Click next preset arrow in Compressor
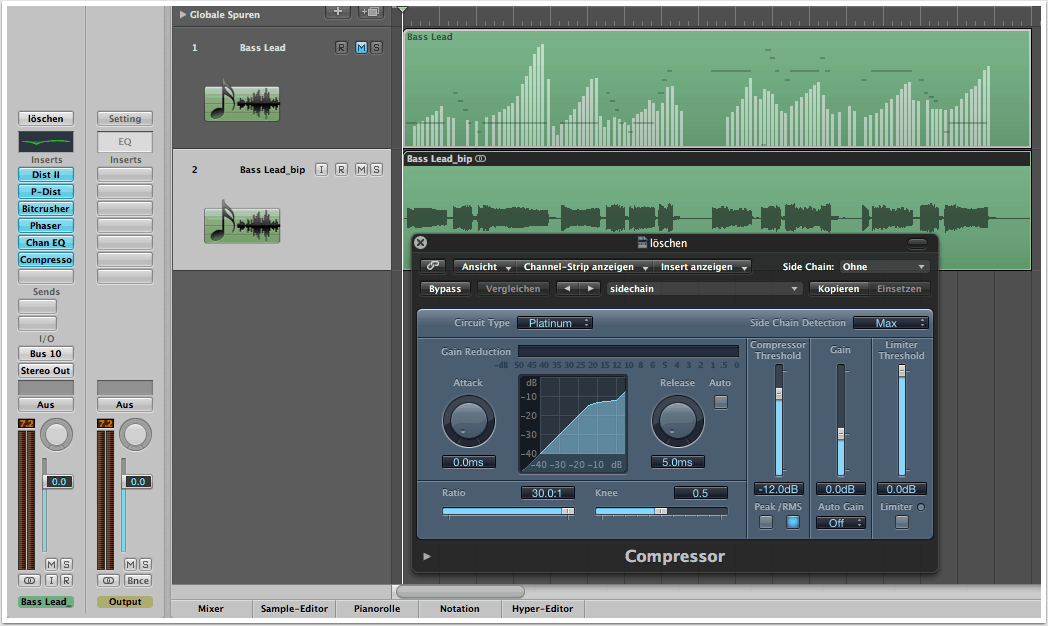The width and height of the screenshot is (1048, 626). point(591,289)
